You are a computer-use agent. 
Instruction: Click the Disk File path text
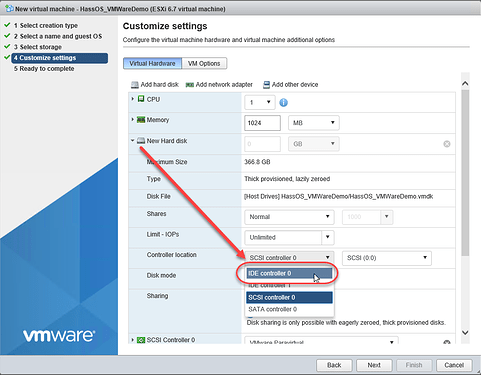coord(338,197)
